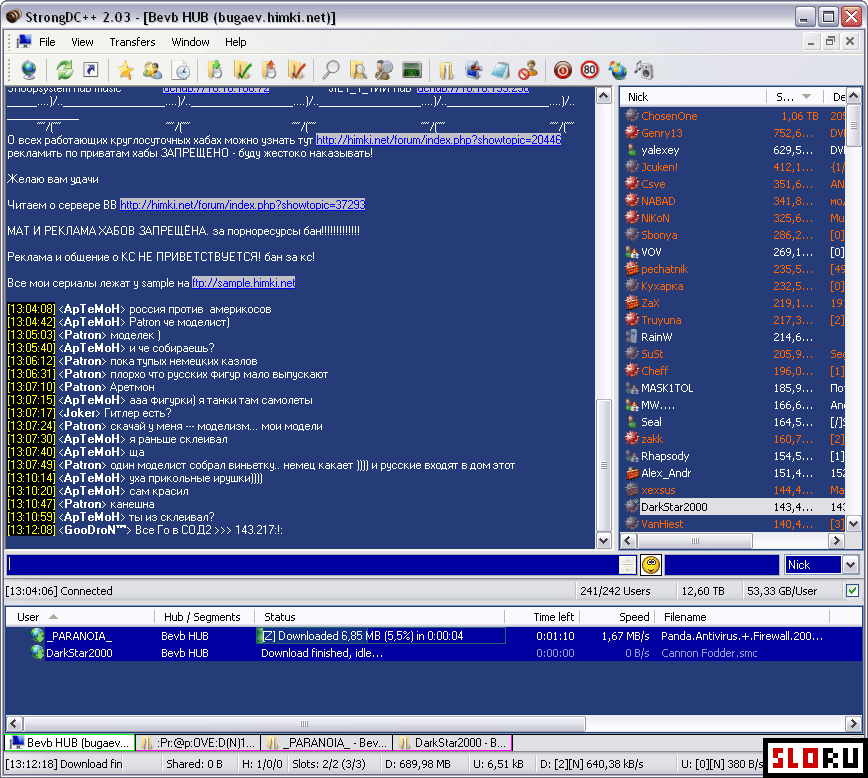Toggle the checkbox right of 53,33 GB/User
Image resolution: width=868 pixels, height=778 pixels.
[x=852, y=591]
